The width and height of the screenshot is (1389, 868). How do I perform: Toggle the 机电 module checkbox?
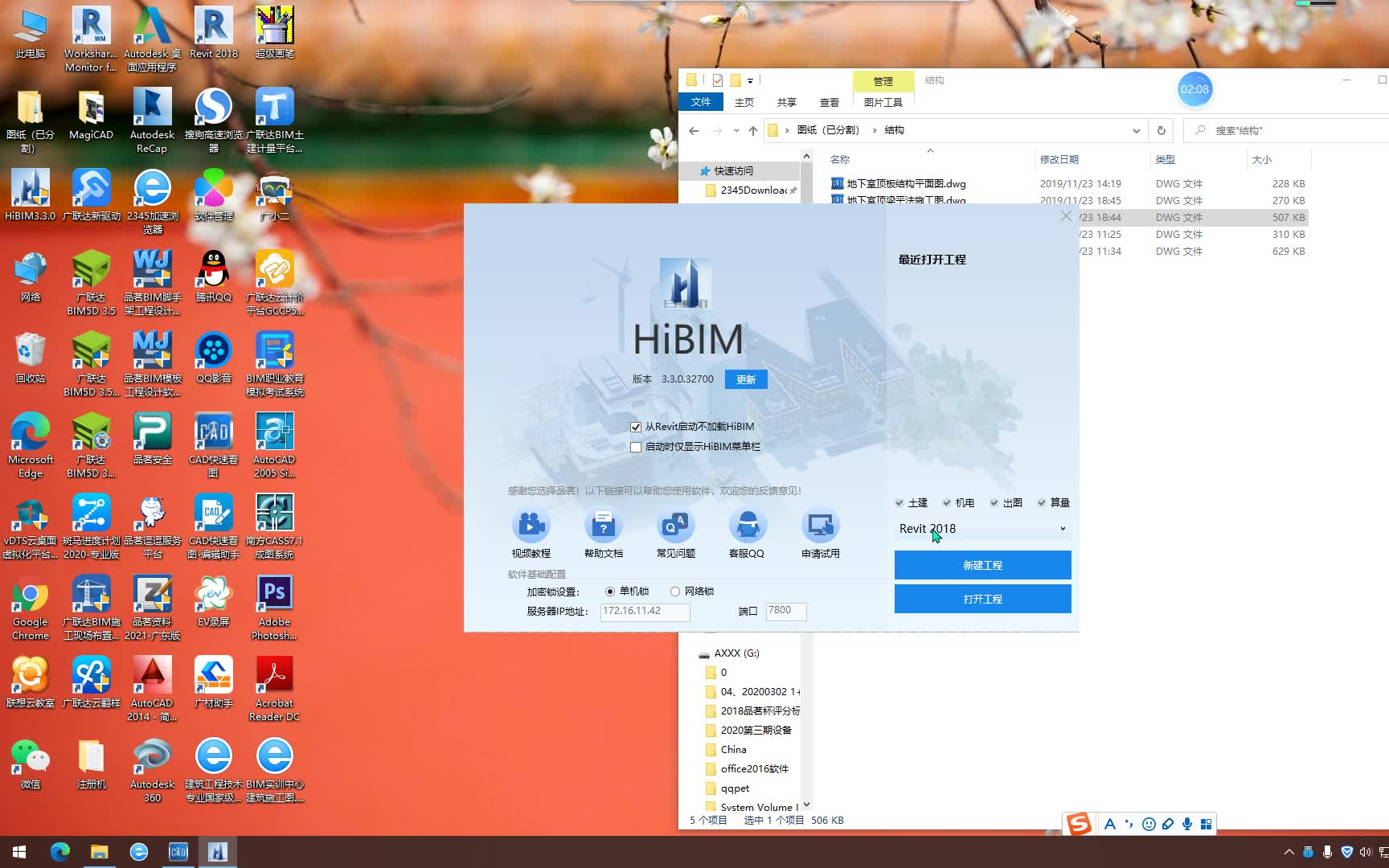click(x=947, y=503)
